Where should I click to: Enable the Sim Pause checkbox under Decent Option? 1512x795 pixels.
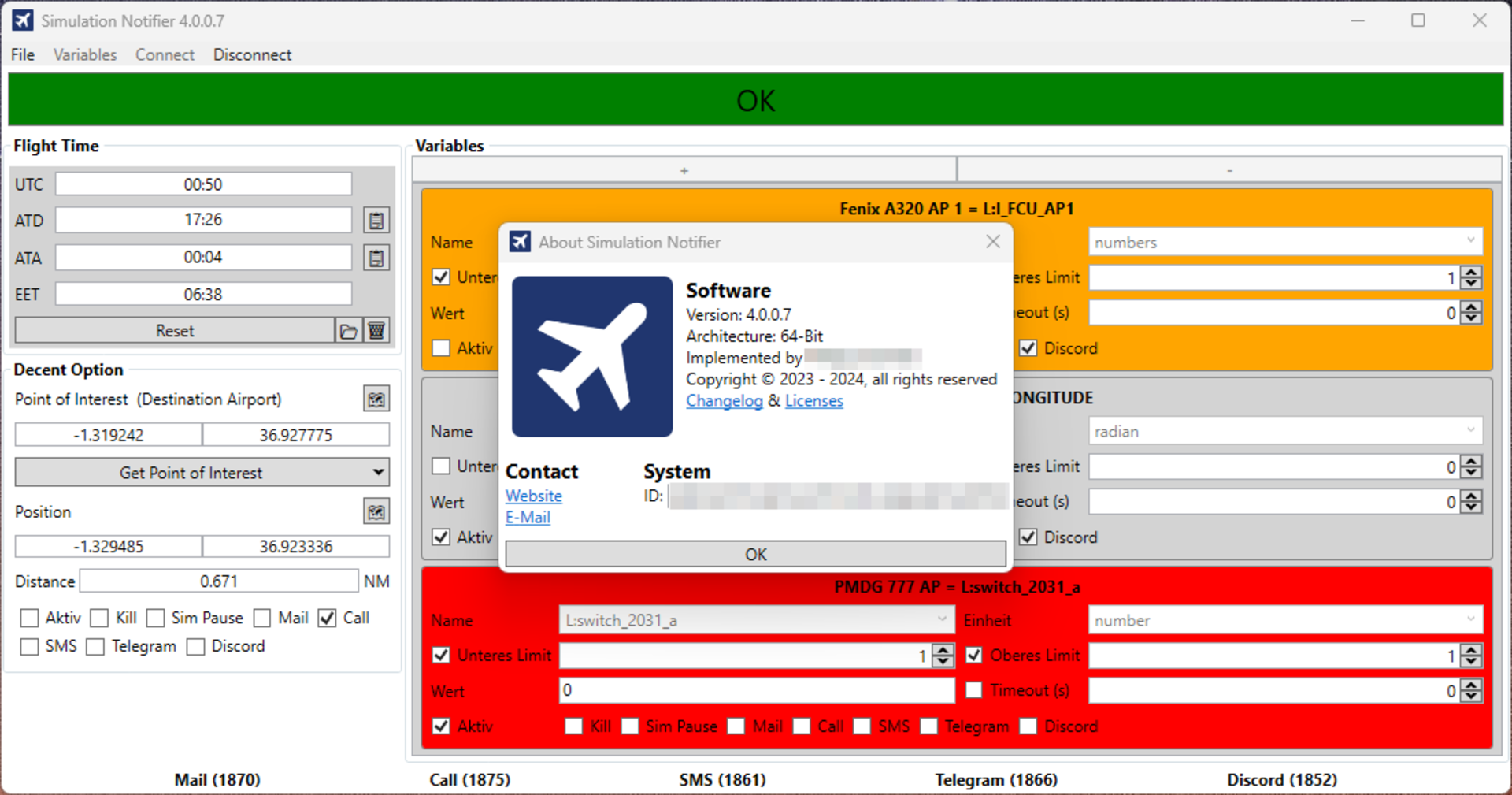point(156,618)
